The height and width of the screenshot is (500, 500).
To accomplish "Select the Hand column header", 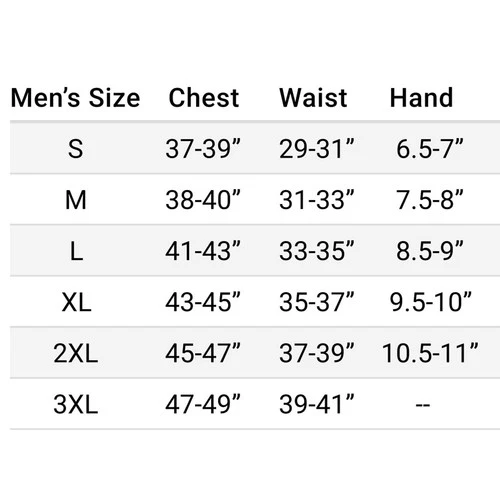I will pos(421,98).
